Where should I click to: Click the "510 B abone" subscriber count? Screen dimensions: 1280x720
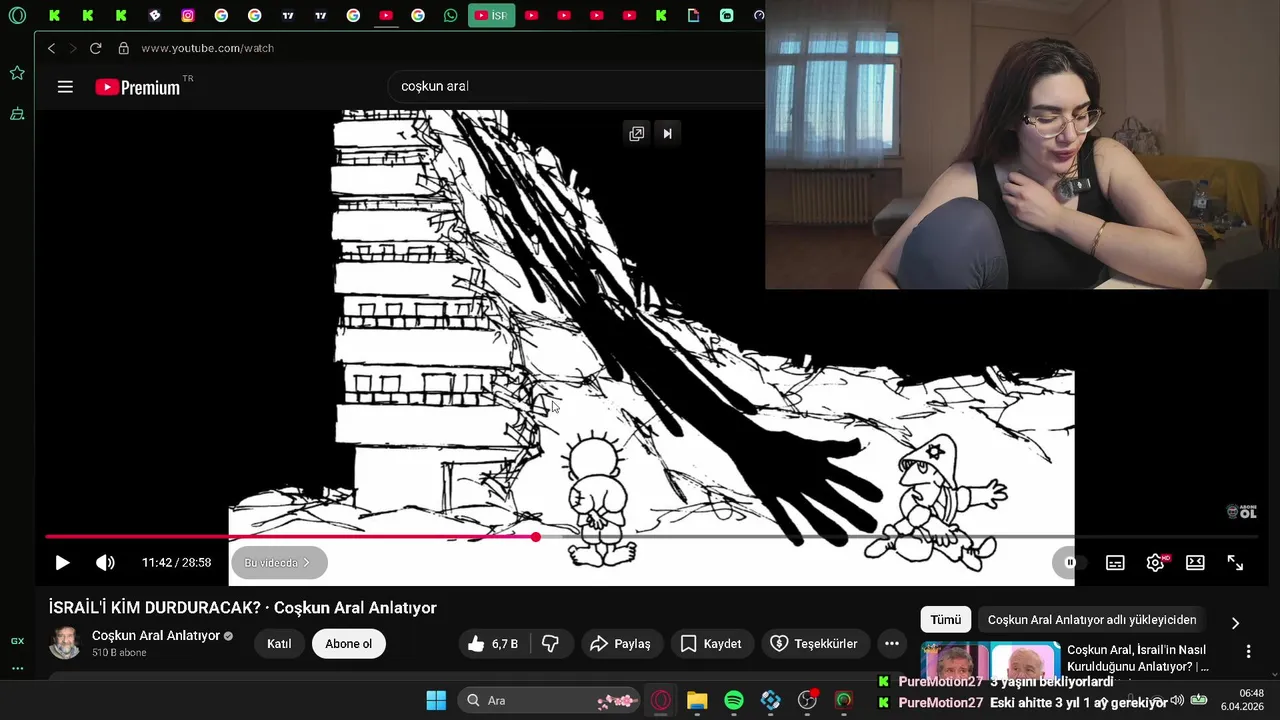click(119, 653)
